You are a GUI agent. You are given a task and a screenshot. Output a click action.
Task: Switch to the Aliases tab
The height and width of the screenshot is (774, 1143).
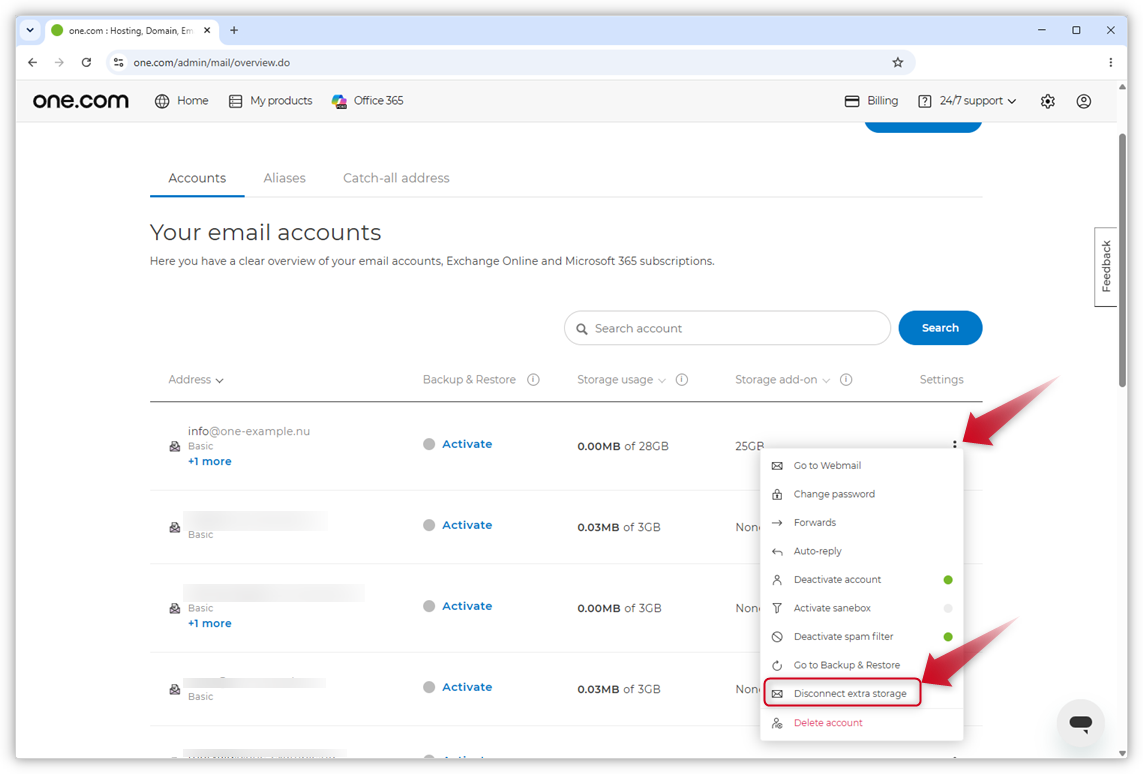point(284,178)
